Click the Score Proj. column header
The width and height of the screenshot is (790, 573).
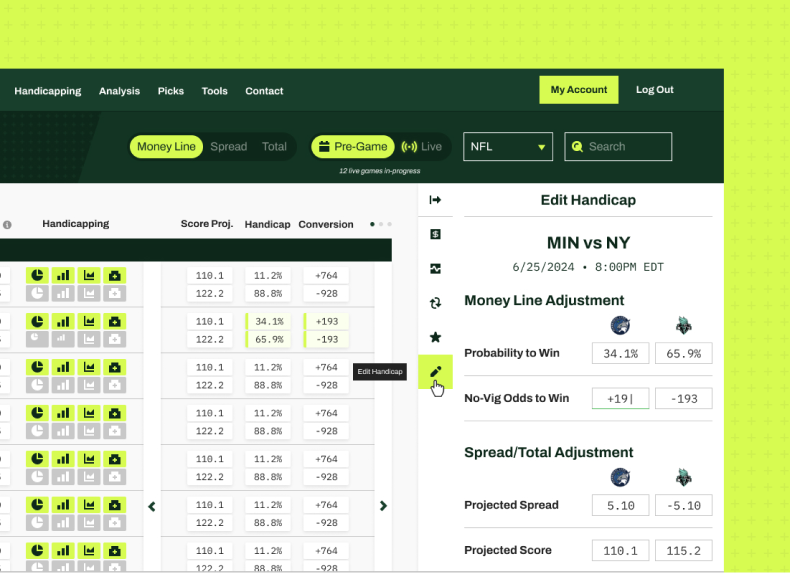point(207,224)
